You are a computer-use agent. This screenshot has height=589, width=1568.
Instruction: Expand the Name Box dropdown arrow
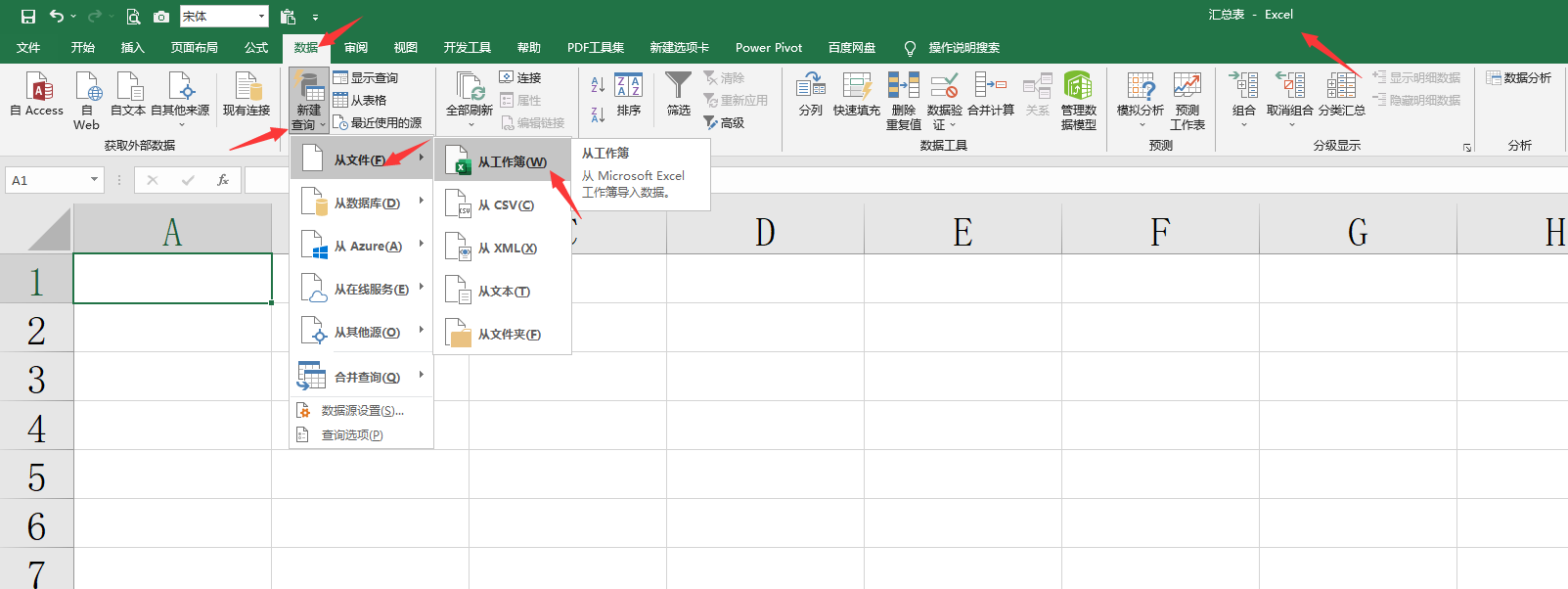click(x=94, y=180)
